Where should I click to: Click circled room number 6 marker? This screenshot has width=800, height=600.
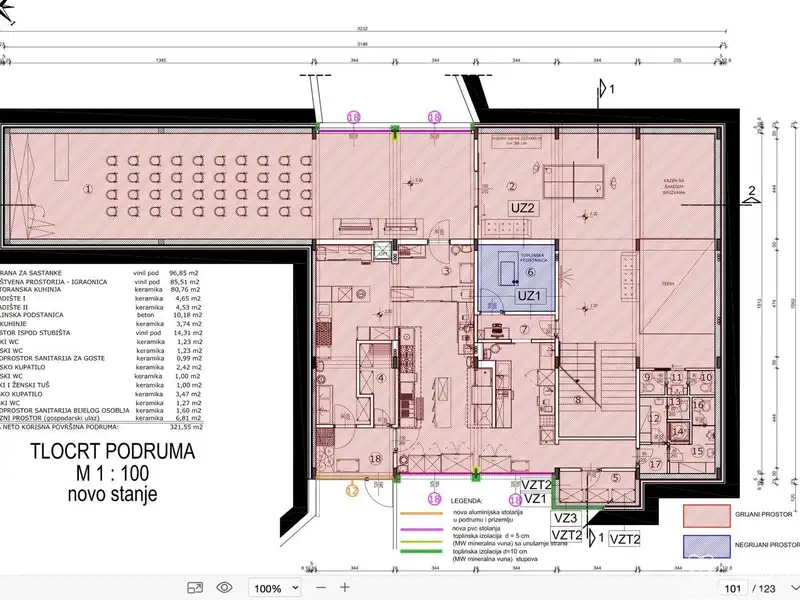coord(531,271)
